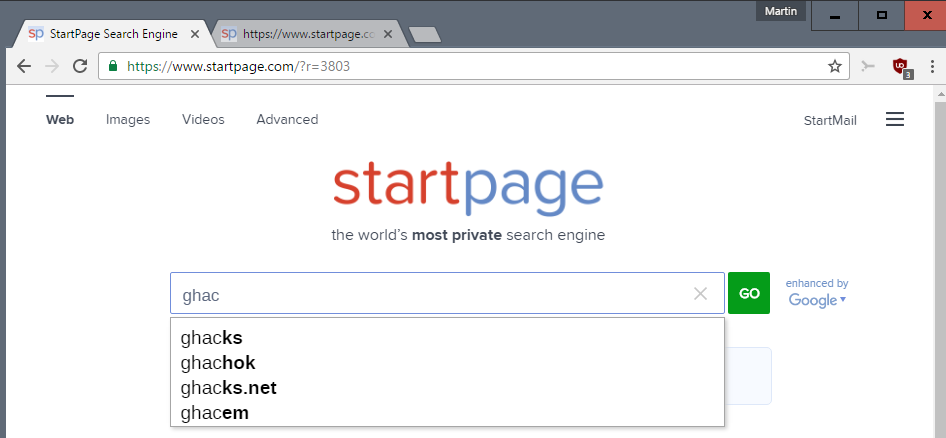Click the greyed extension icon beside the star
This screenshot has width=946, height=438.
click(x=868, y=66)
